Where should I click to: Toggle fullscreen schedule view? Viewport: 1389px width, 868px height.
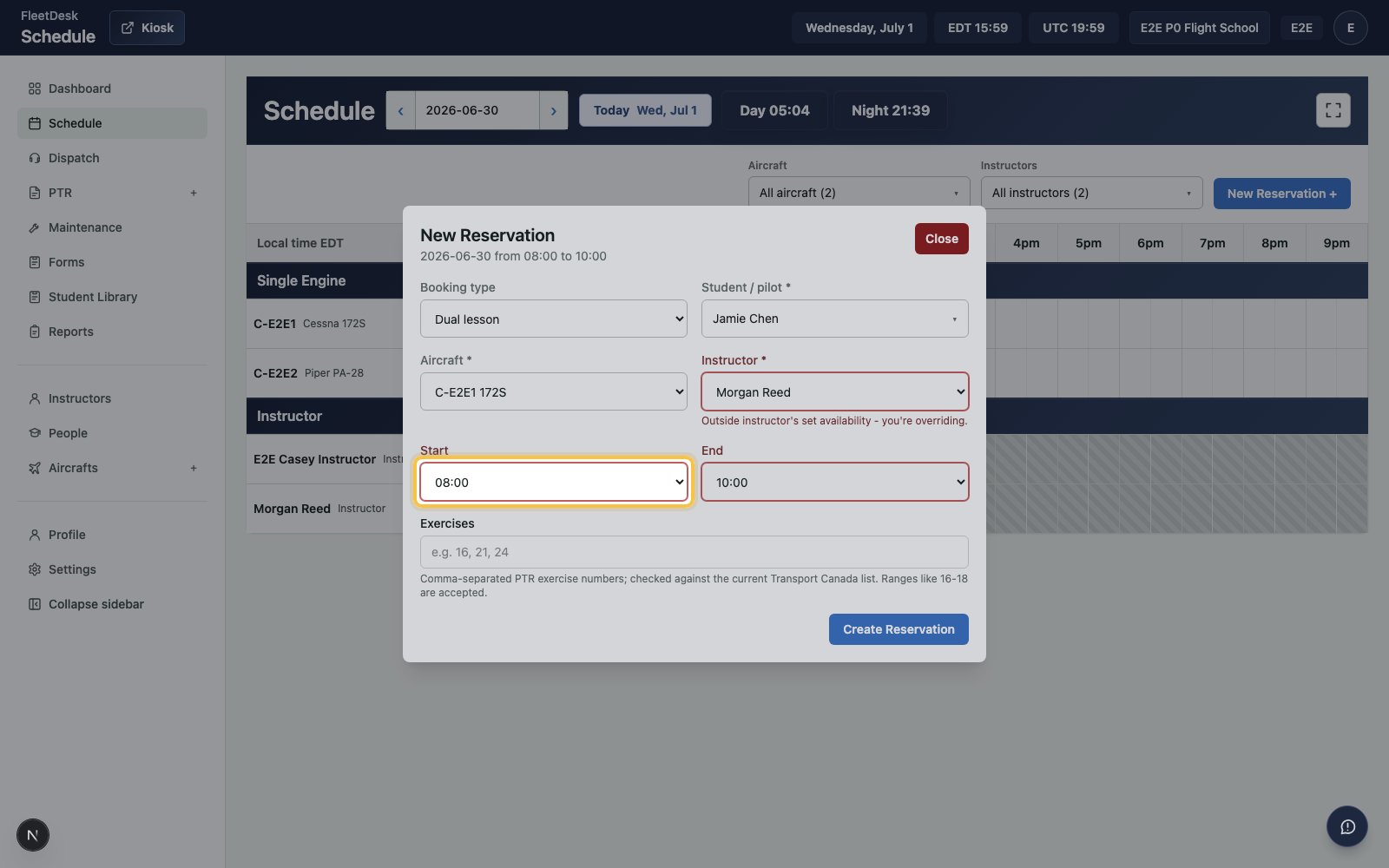[1333, 110]
